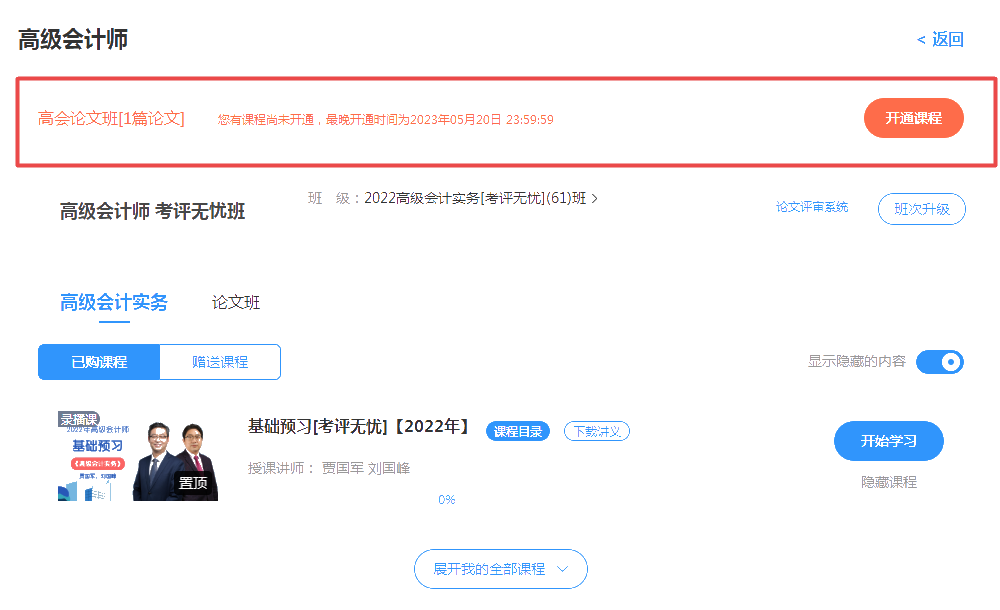The height and width of the screenshot is (610, 1000).
Task: Open the 课程目录 course catalog
Action: click(517, 431)
